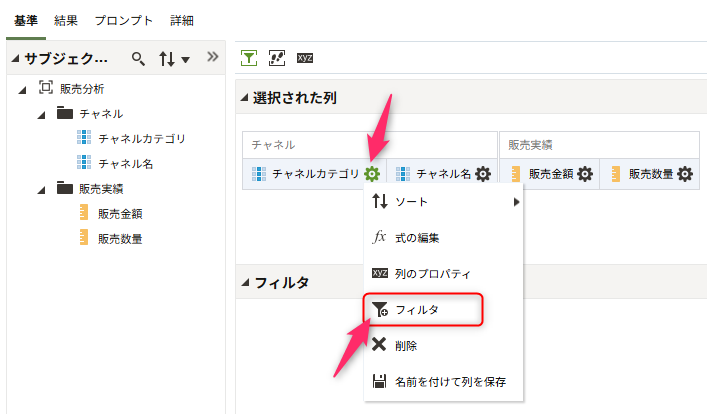Click the sort arrows icon in context menu
The image size is (707, 414).
(380, 201)
